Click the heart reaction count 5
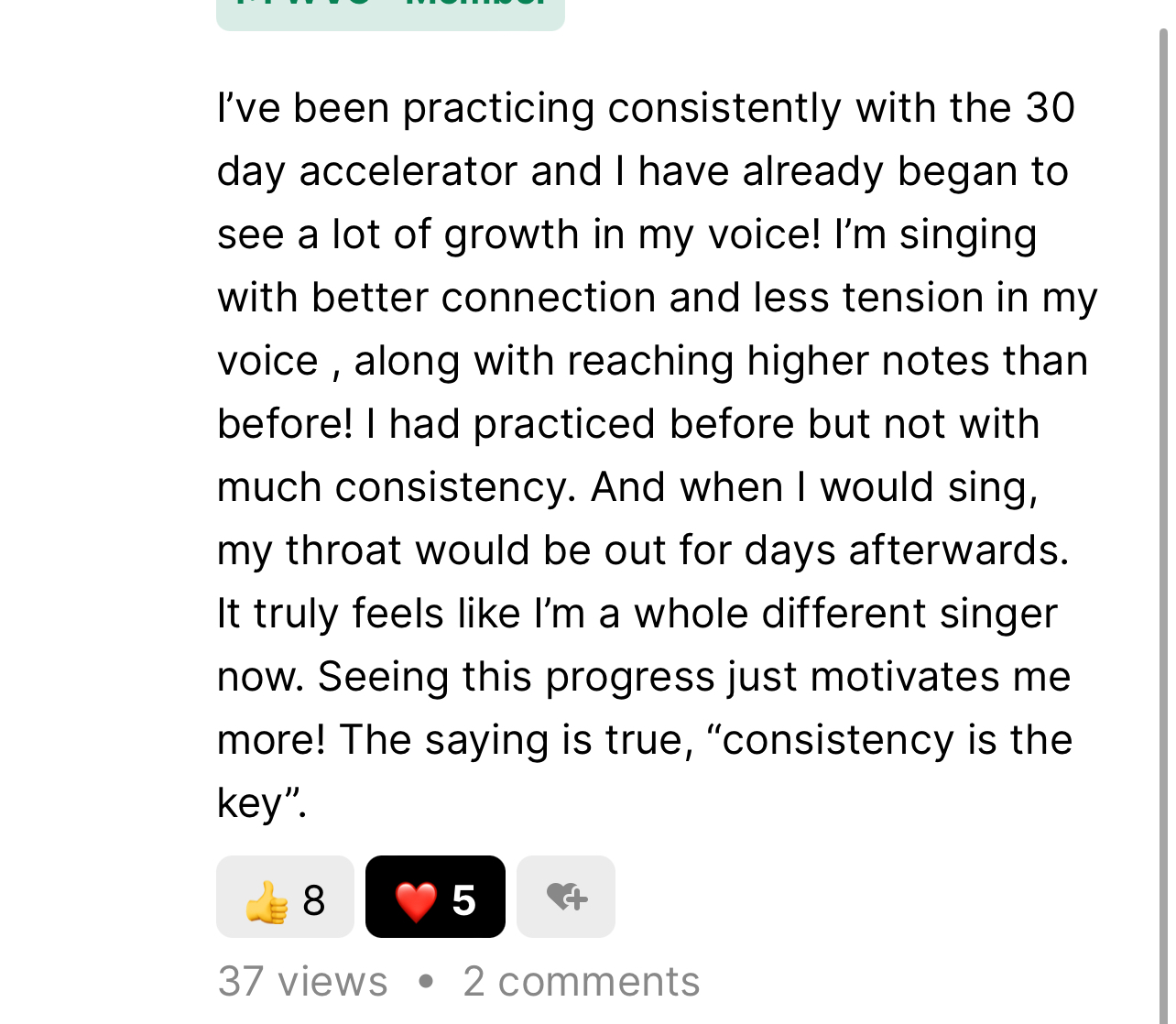Image resolution: width=1176 pixels, height=1024 pixels. coord(463,901)
